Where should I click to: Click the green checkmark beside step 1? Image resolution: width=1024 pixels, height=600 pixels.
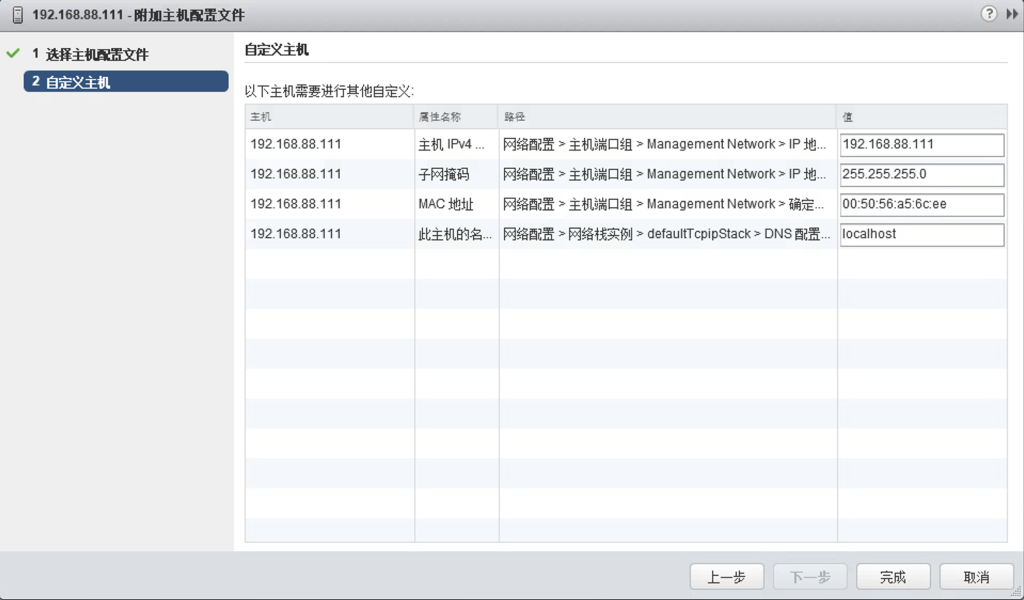[x=13, y=54]
